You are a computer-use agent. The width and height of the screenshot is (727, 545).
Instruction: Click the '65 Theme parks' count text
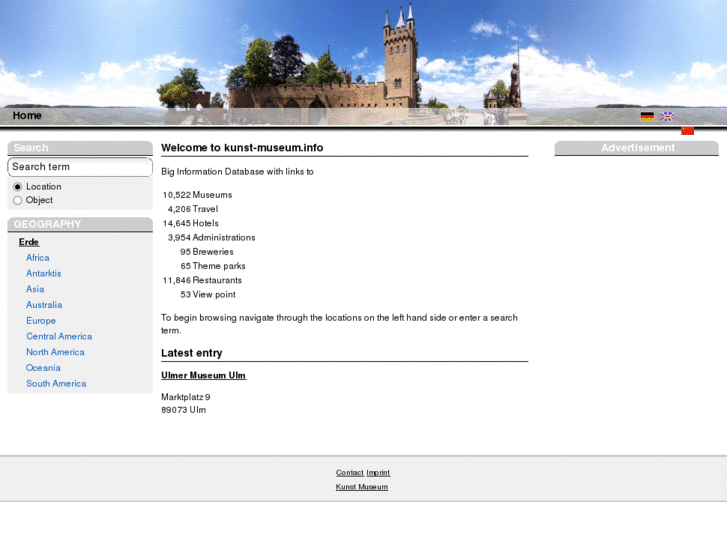213,266
